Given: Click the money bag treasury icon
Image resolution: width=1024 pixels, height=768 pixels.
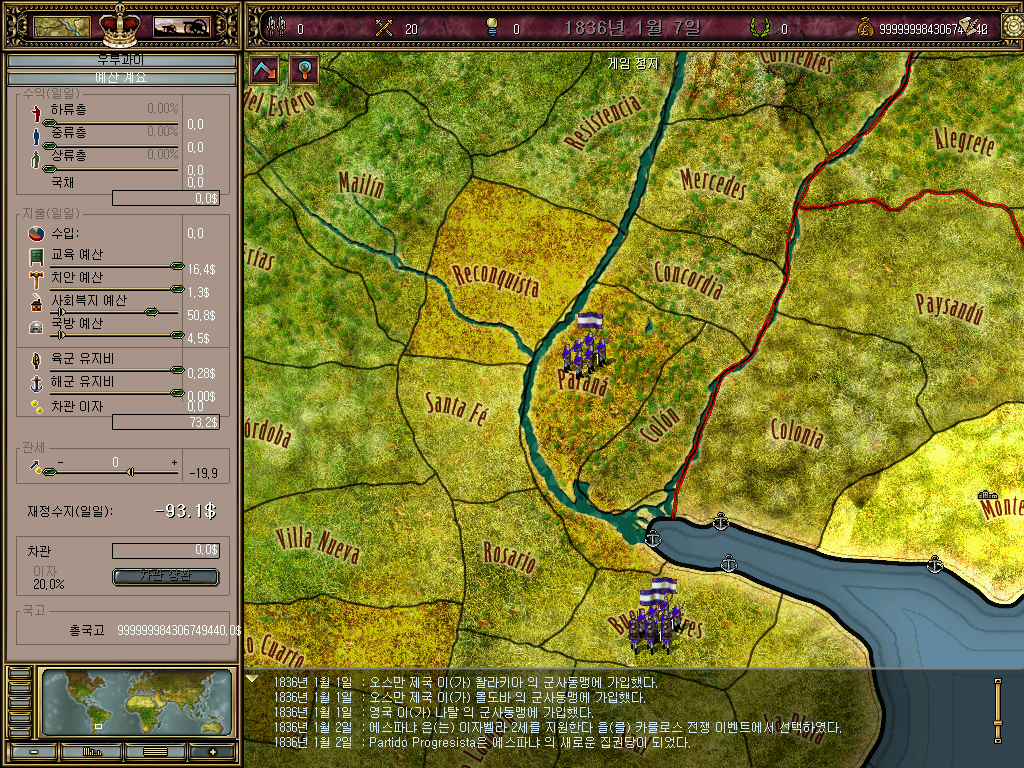Looking at the screenshot, I should click(x=866, y=28).
